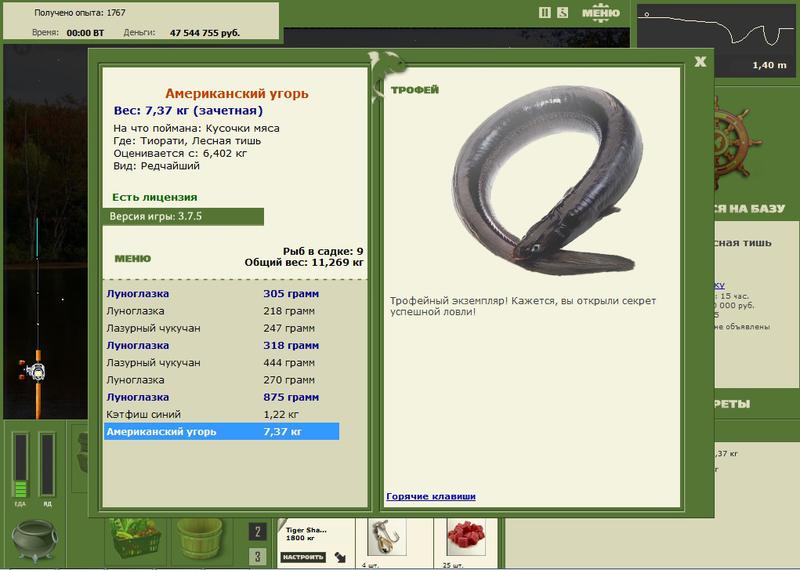Click the arrow icon beside НАСТРОИТЬ

pyautogui.click(x=340, y=557)
